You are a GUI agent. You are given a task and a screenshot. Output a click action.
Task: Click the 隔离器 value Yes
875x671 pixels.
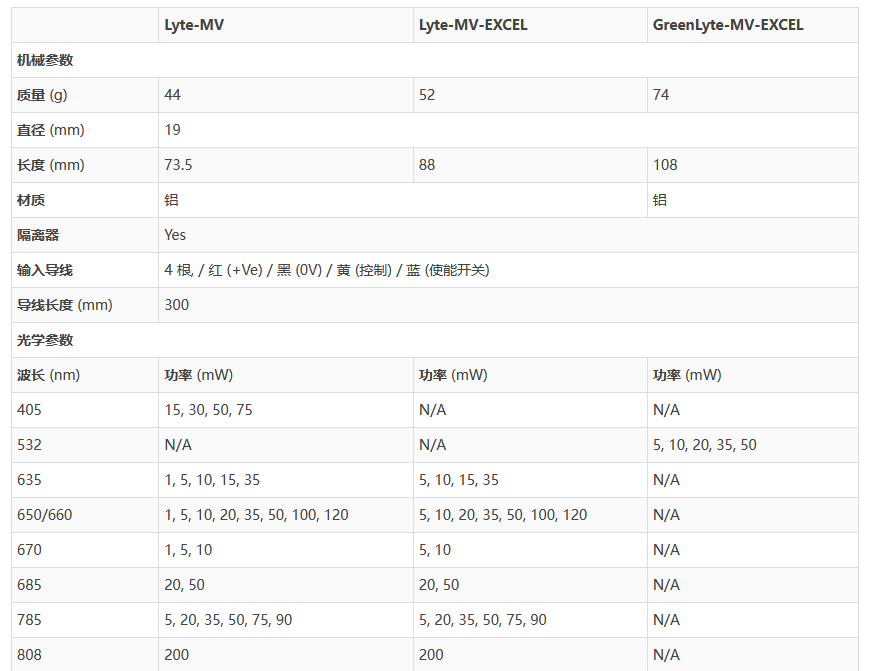(x=175, y=235)
